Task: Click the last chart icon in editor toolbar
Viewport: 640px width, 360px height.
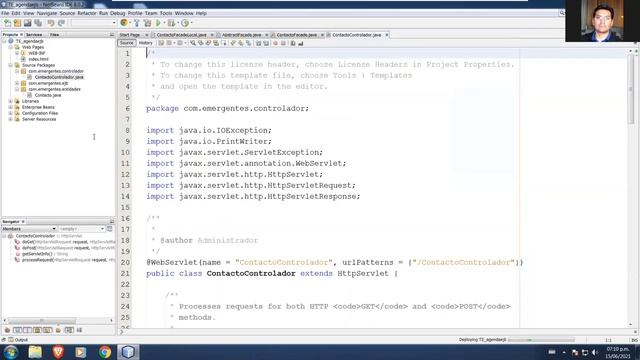Action: [301, 43]
